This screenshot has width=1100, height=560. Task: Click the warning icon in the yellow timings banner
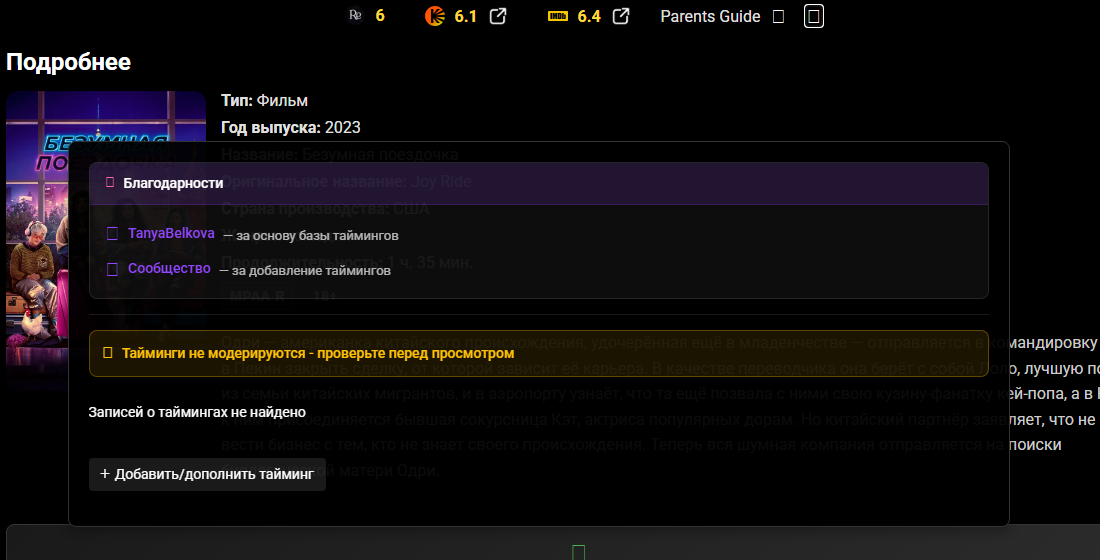[x=107, y=352]
